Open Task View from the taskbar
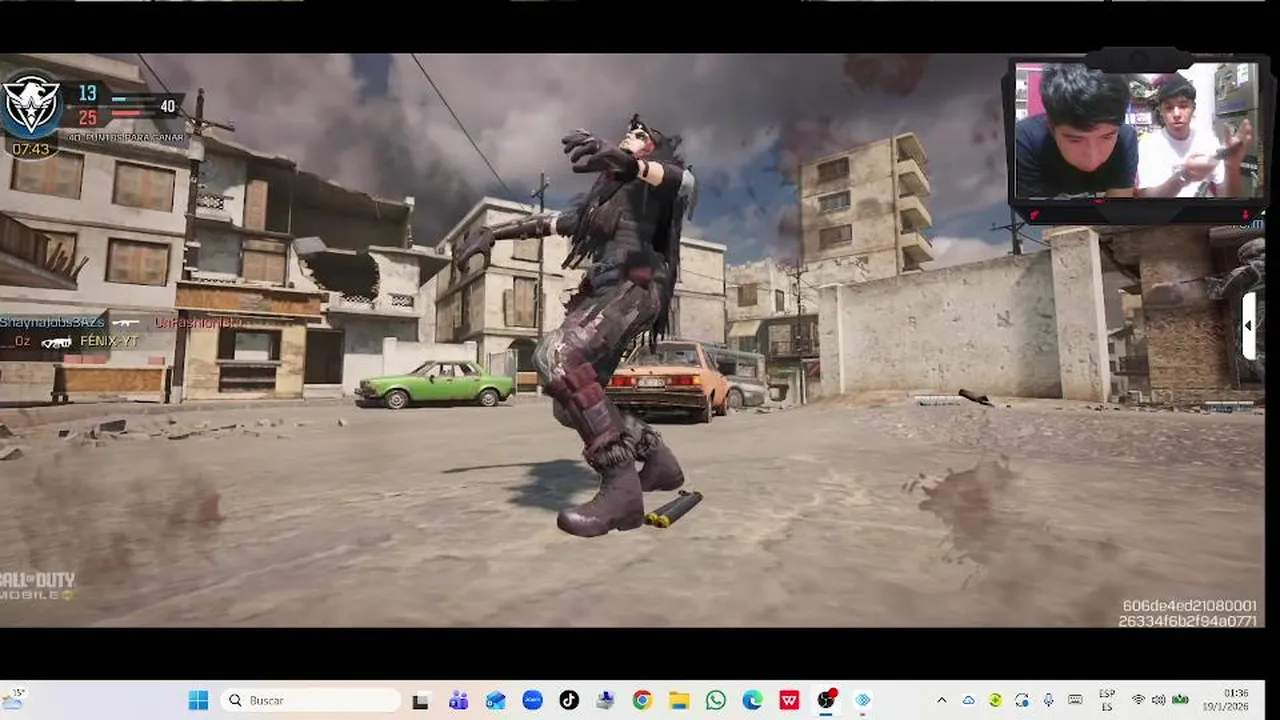 click(x=420, y=700)
